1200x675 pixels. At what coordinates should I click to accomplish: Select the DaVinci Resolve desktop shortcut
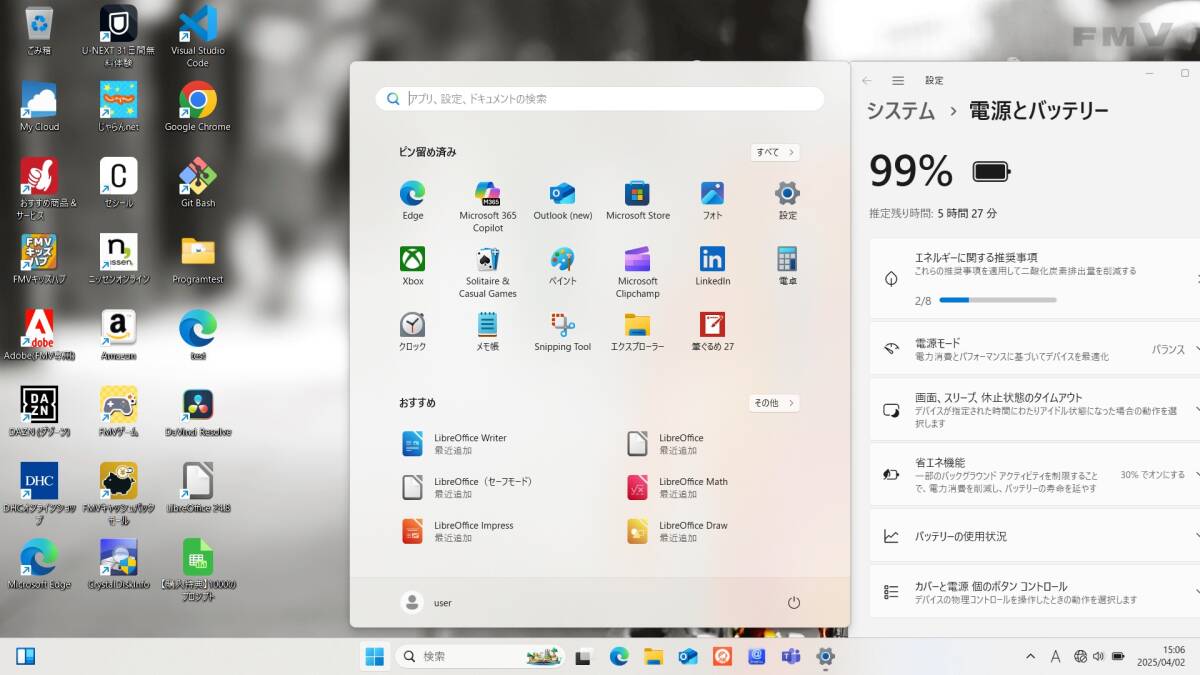(198, 412)
